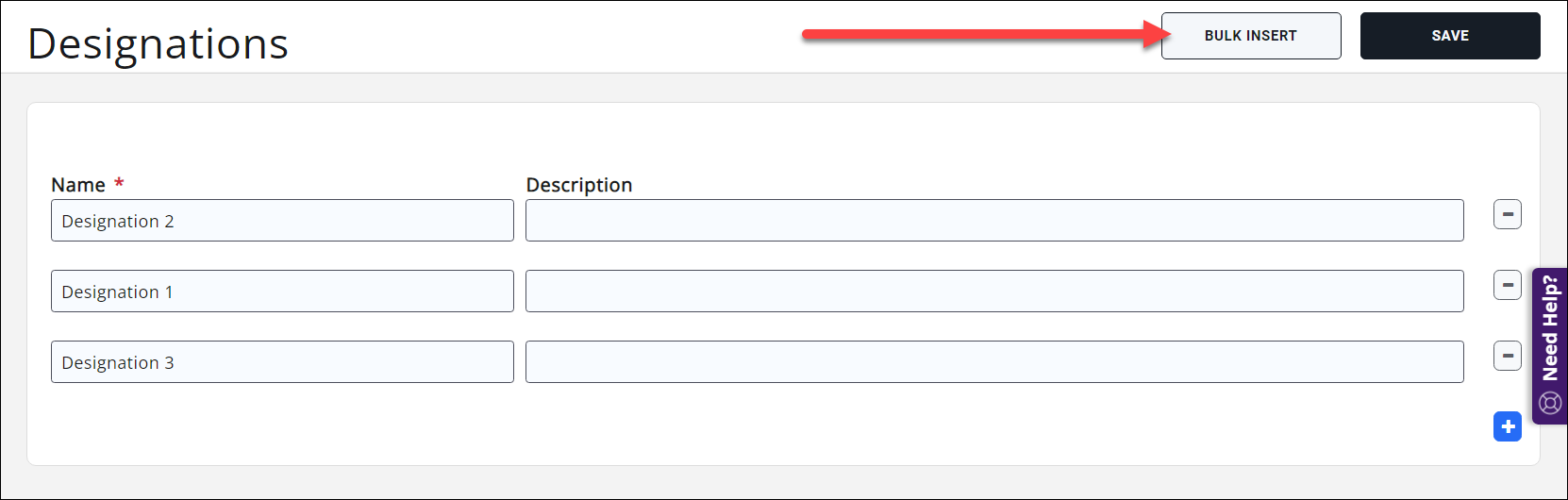Click the Designations page heading

[x=158, y=44]
